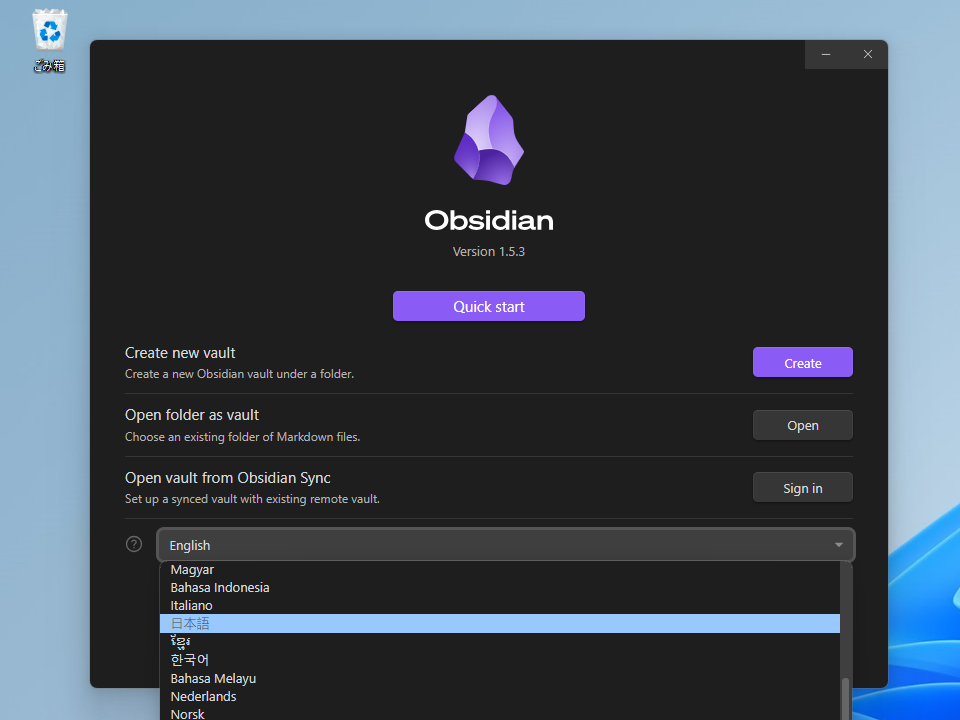
Task: Select 한국어 in the language dropdown
Action: pyautogui.click(x=192, y=659)
